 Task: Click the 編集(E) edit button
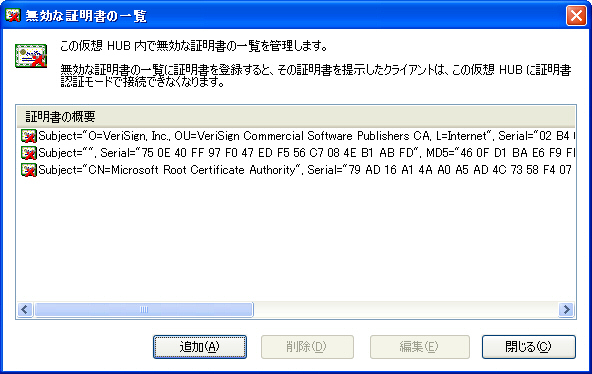[x=419, y=346]
